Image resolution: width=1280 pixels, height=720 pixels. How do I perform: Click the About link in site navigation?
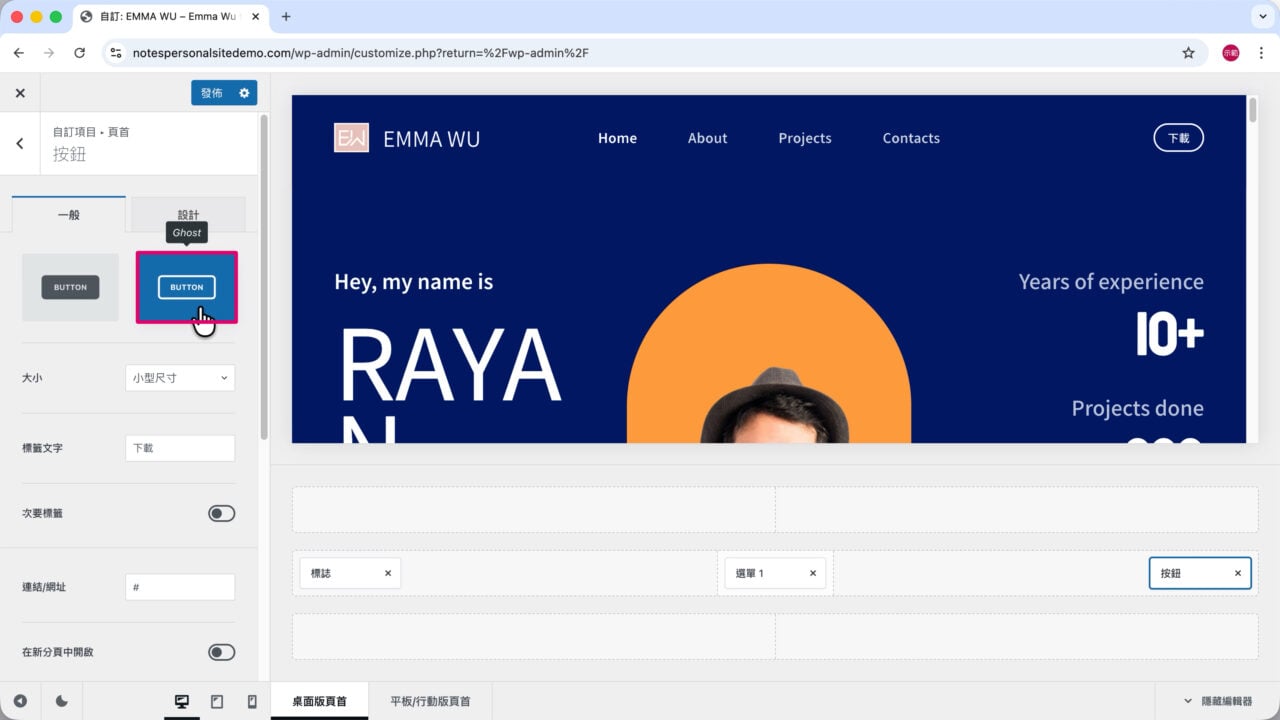(x=707, y=138)
